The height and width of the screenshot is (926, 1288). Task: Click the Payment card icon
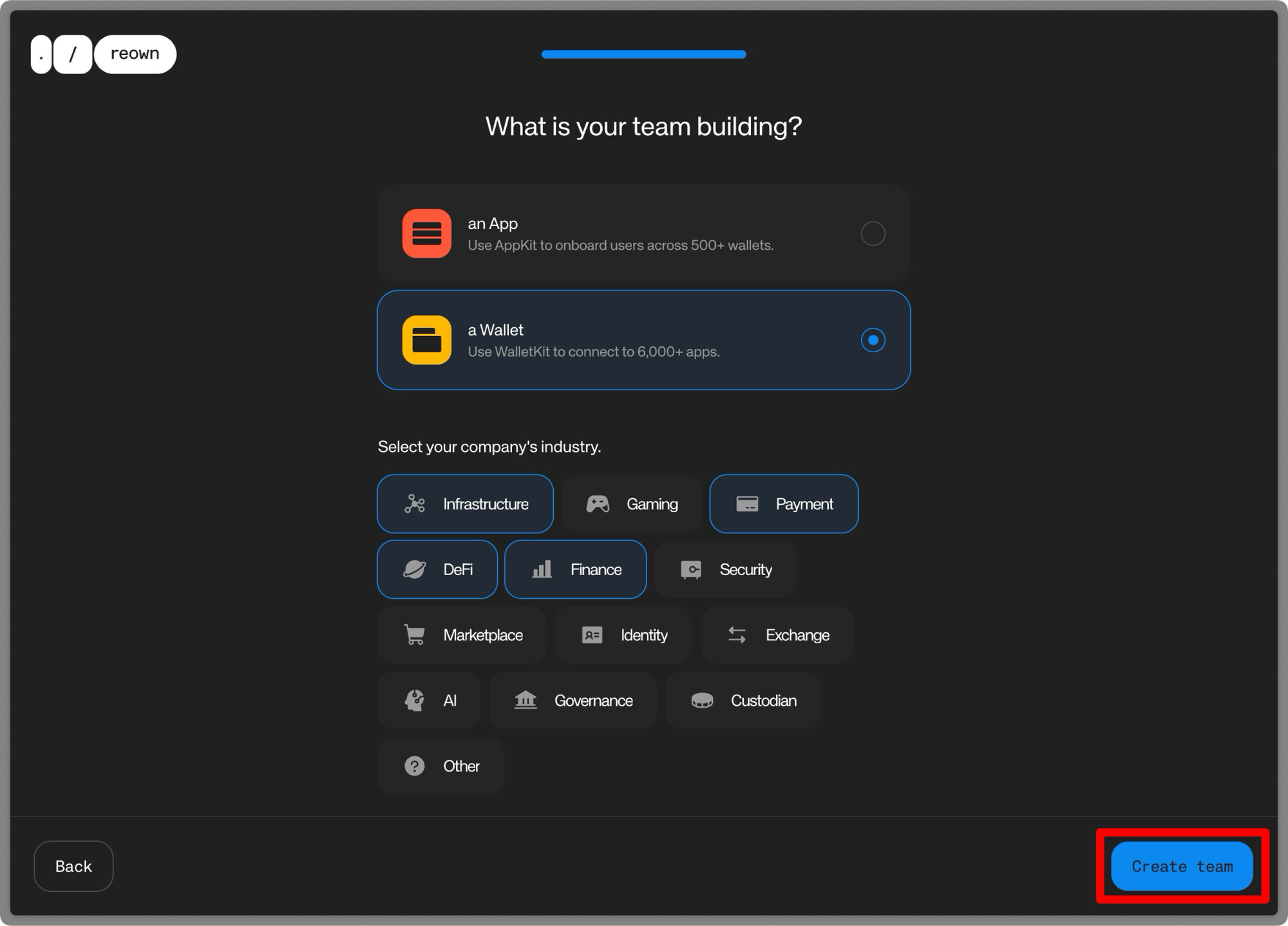click(747, 504)
